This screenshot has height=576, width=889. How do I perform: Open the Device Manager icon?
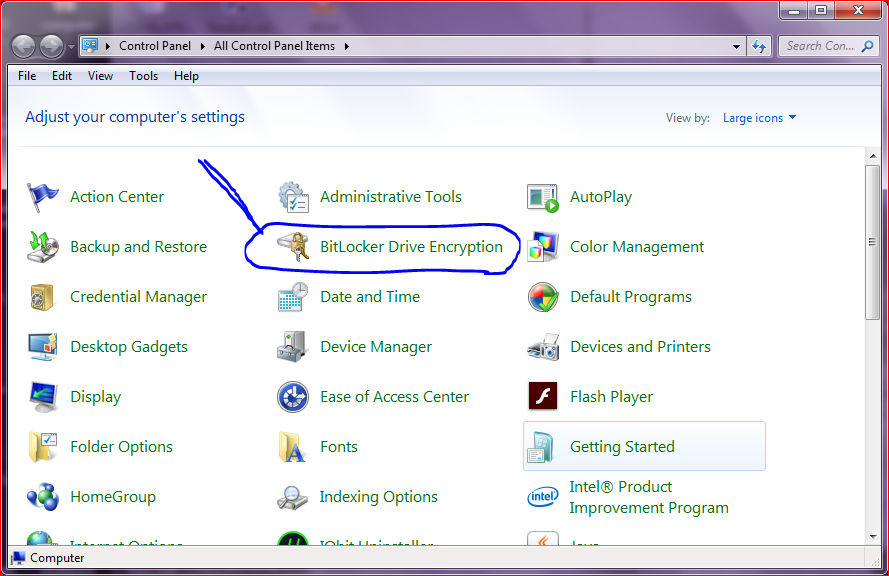[x=293, y=347]
